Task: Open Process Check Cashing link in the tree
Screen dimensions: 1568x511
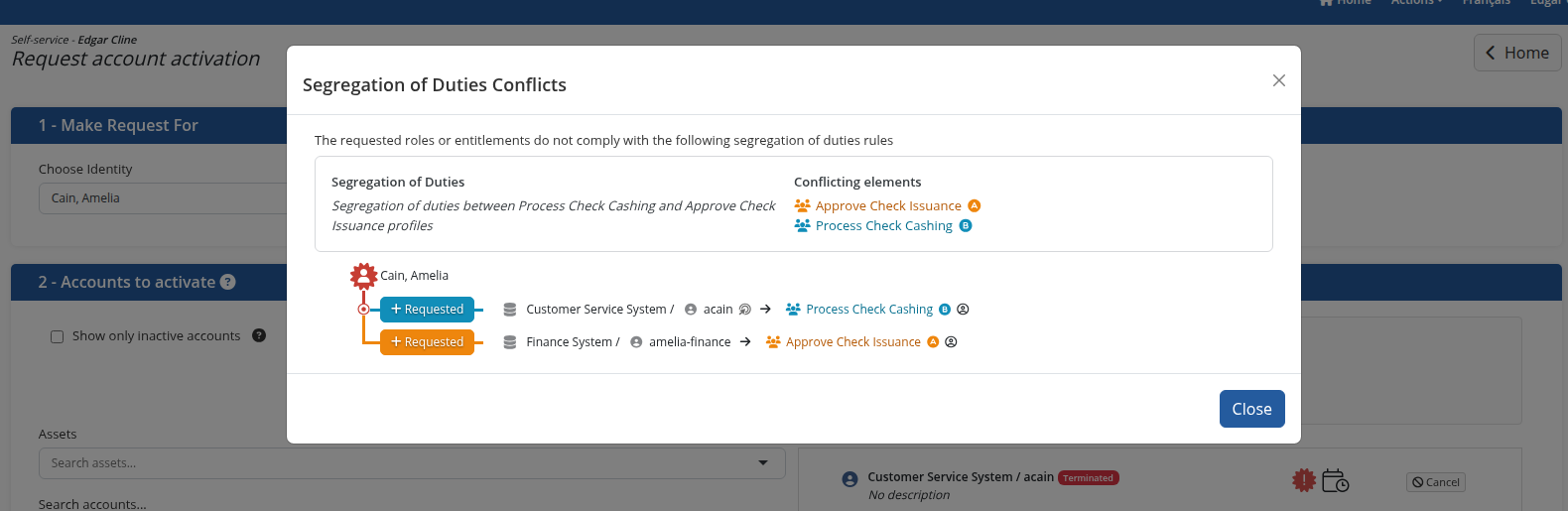Action: tap(869, 310)
